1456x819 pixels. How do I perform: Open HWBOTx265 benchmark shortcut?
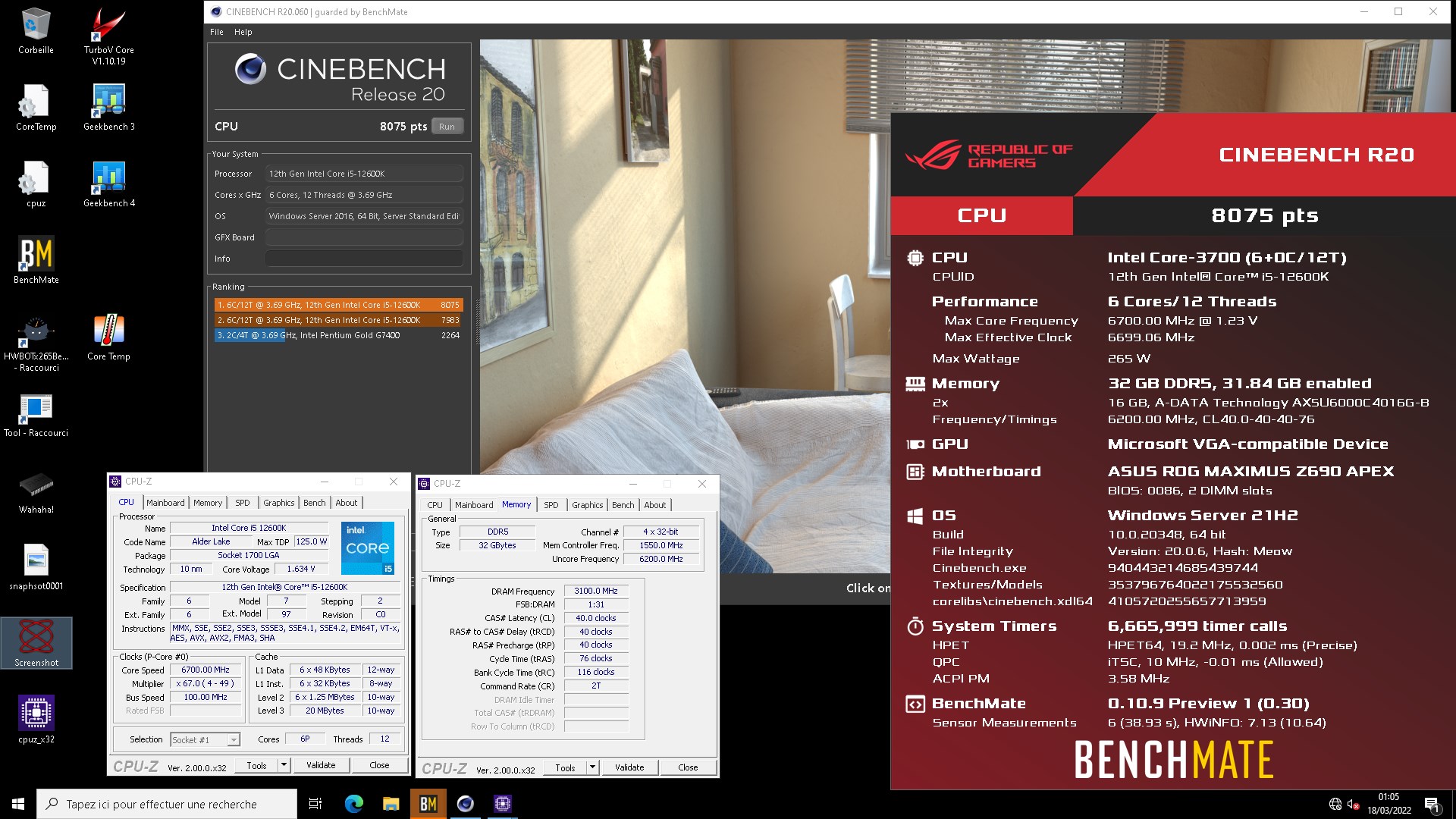tap(36, 343)
